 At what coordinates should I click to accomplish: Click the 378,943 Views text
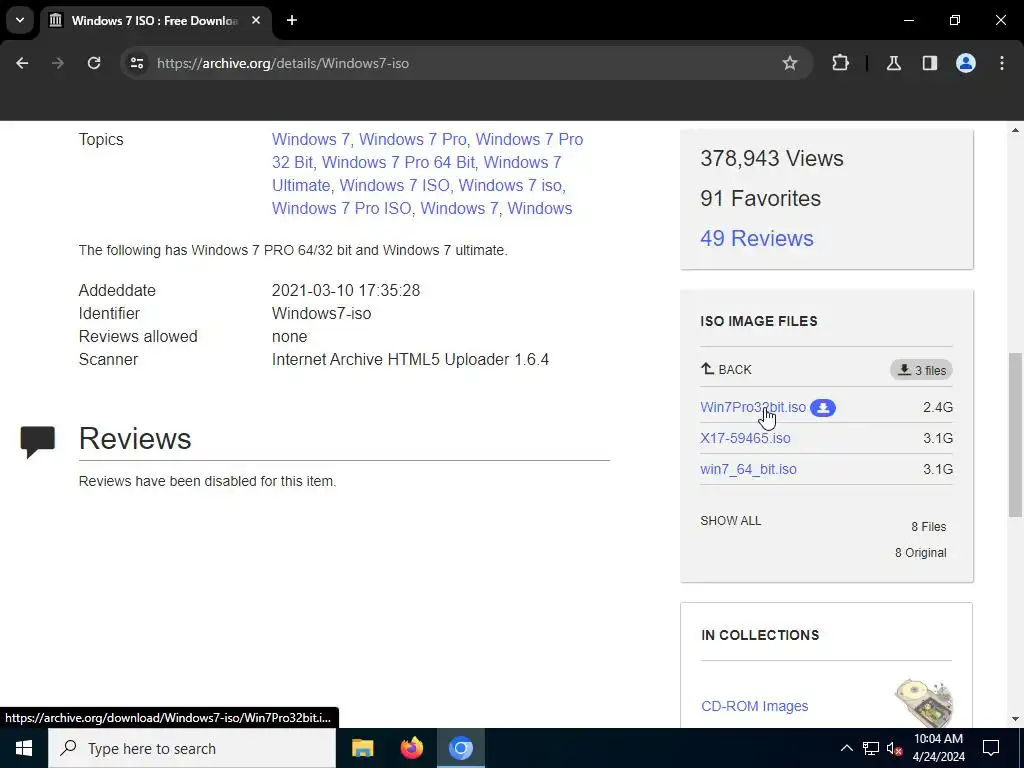(x=771, y=158)
